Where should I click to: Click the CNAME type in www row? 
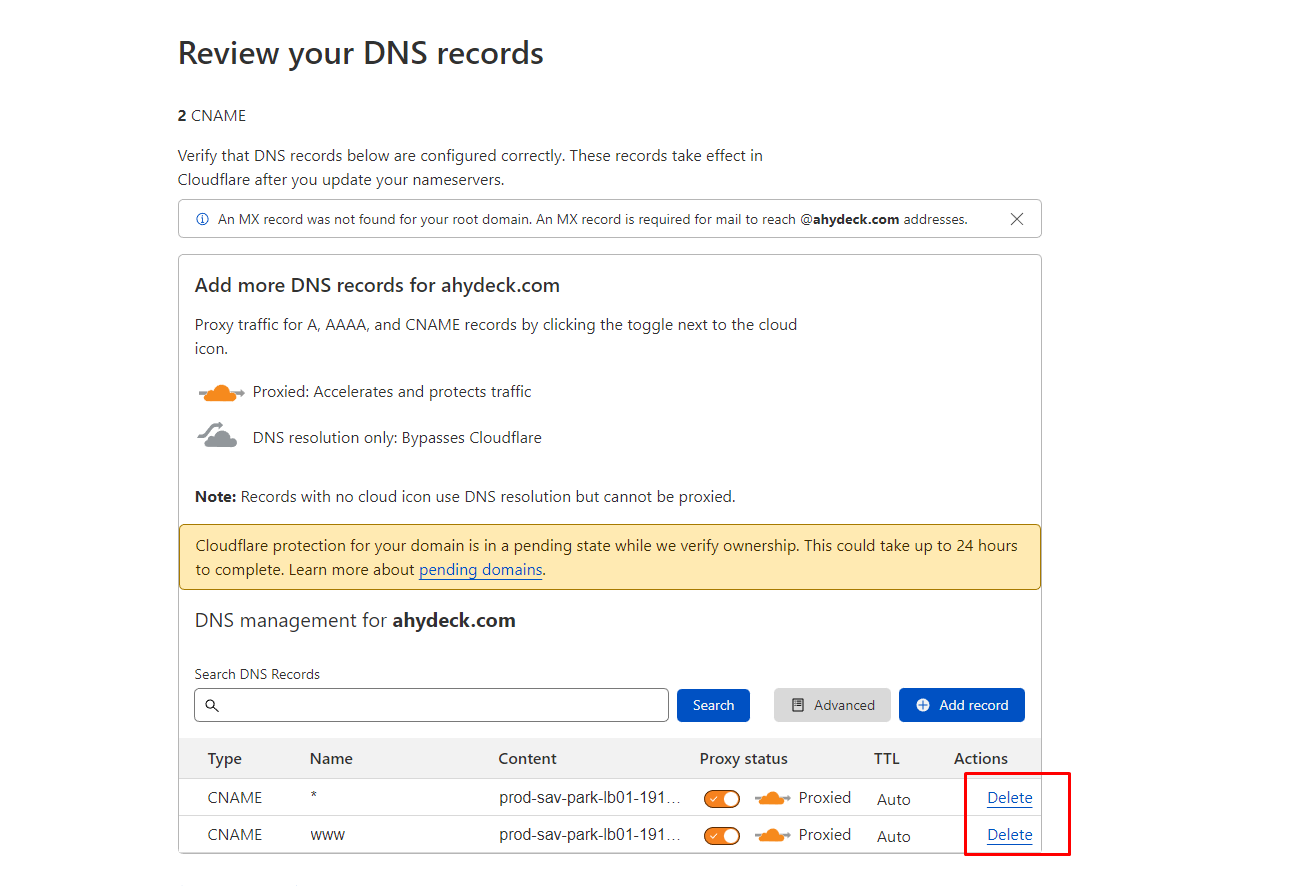235,835
